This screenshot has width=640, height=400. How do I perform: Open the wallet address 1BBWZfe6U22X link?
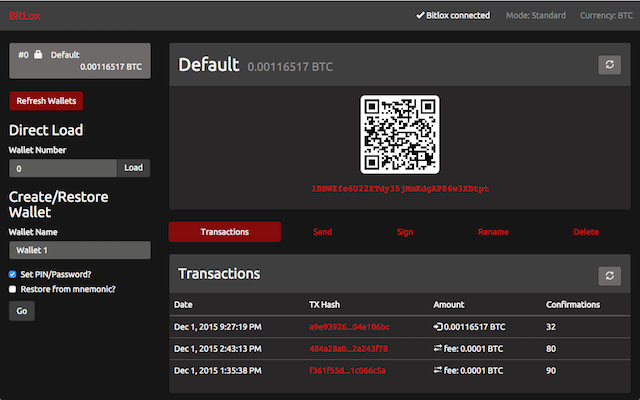[x=400, y=189]
